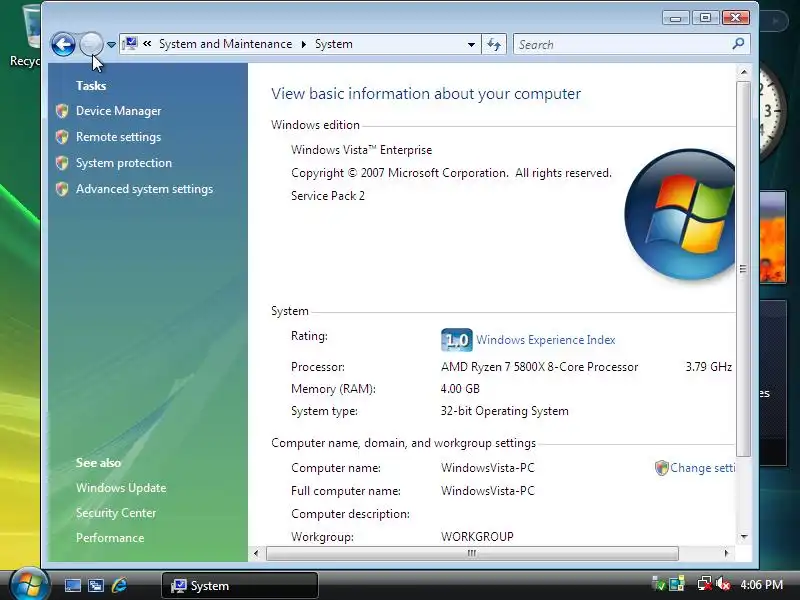Screen dimensions: 800x600
Task: Click WindowsVista-PC beside Computer name
Action: tap(488, 468)
